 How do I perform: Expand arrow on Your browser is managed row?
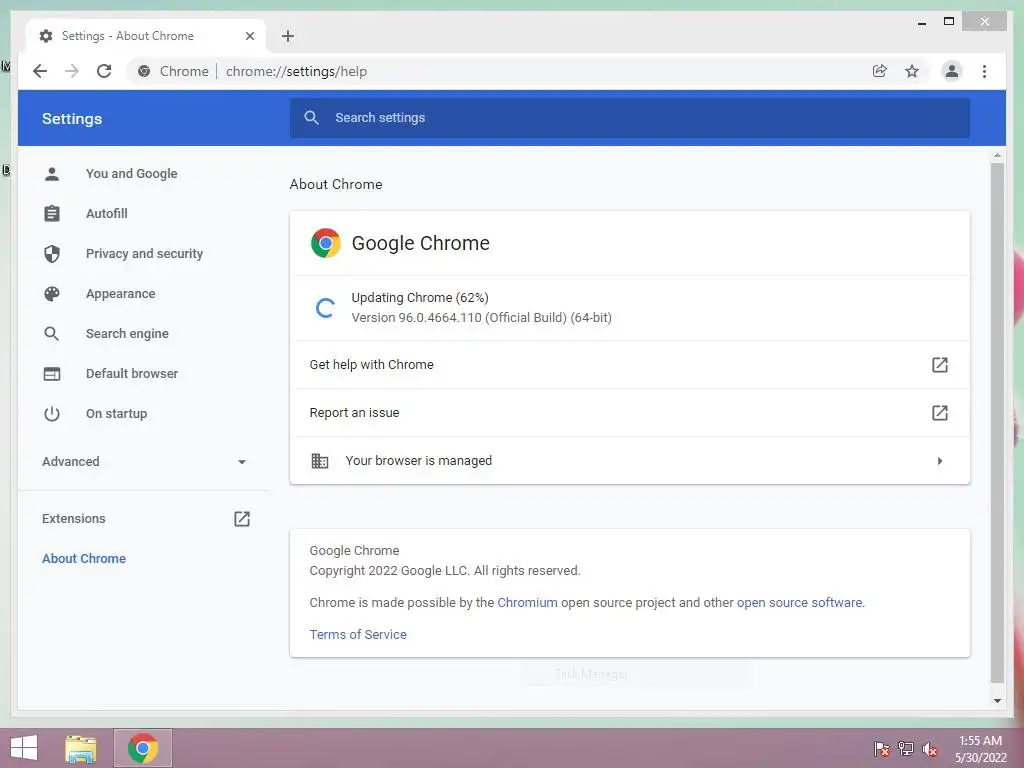point(940,460)
